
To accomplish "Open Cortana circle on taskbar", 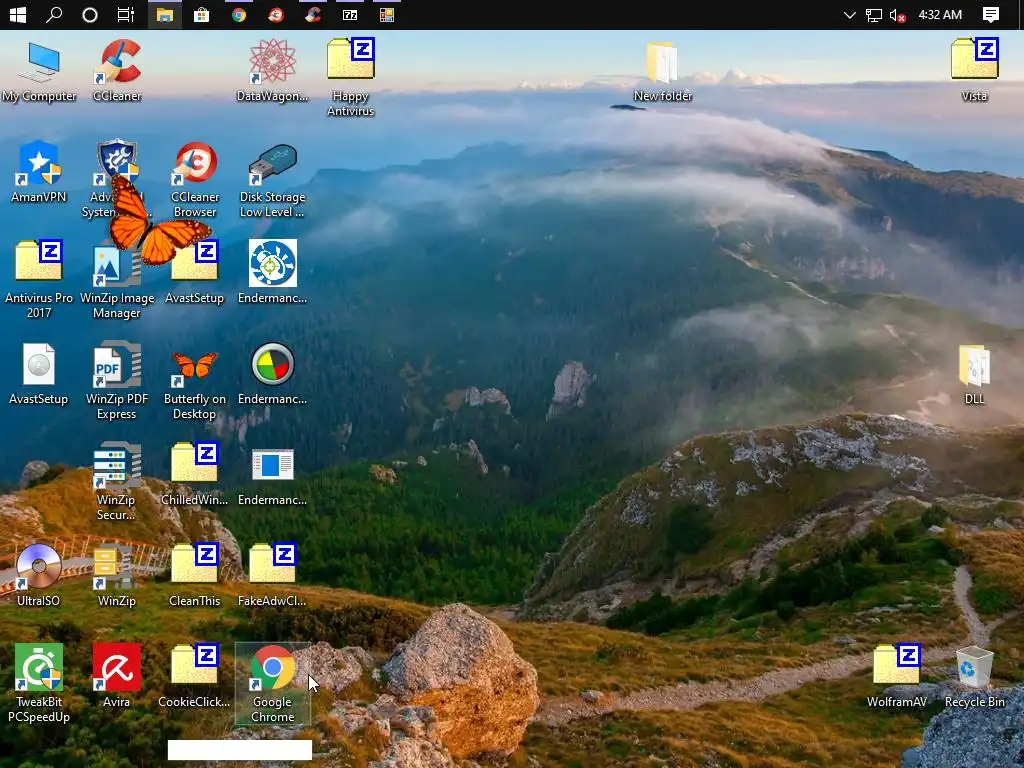I will 90,14.
